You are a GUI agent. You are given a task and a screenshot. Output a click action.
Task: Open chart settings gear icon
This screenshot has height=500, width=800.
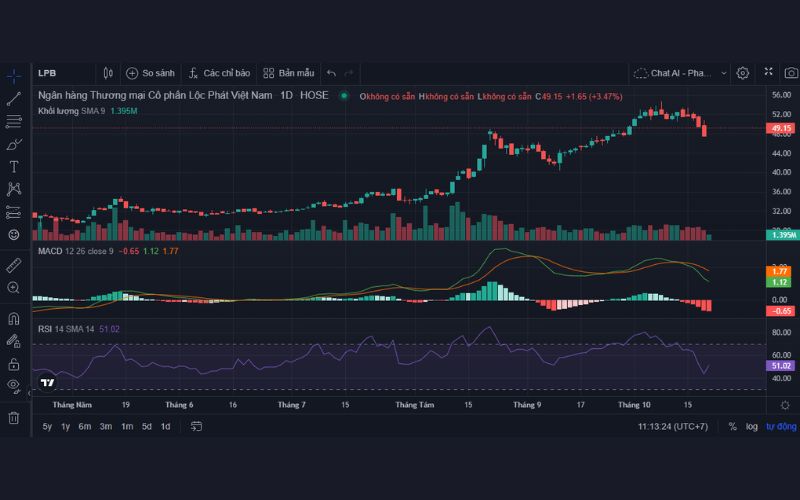tap(743, 73)
